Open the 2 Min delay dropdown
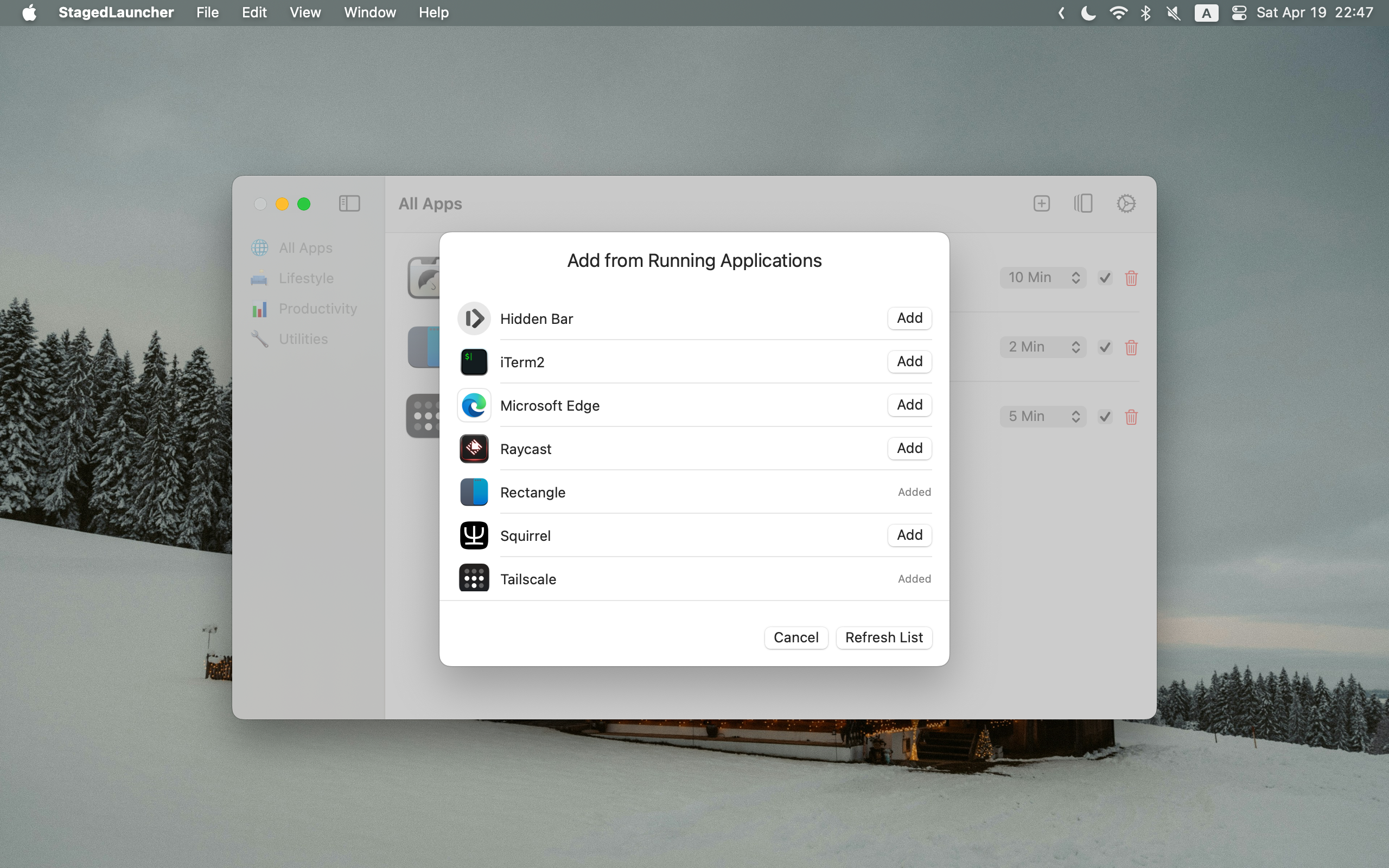Viewport: 1389px width, 868px height. click(1043, 347)
